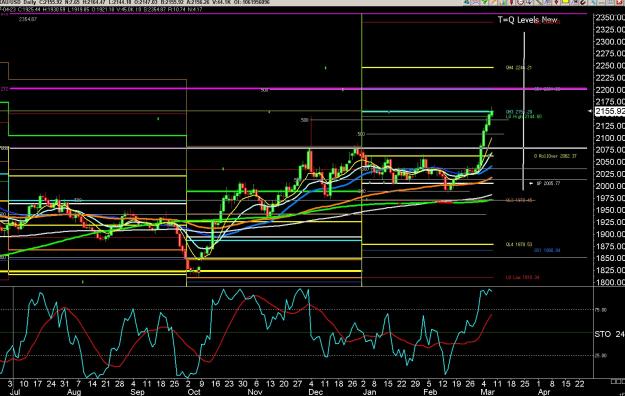Screen dimensions: 625x396
Task: Click the 1900.00 price axis label
Action: 610,234
